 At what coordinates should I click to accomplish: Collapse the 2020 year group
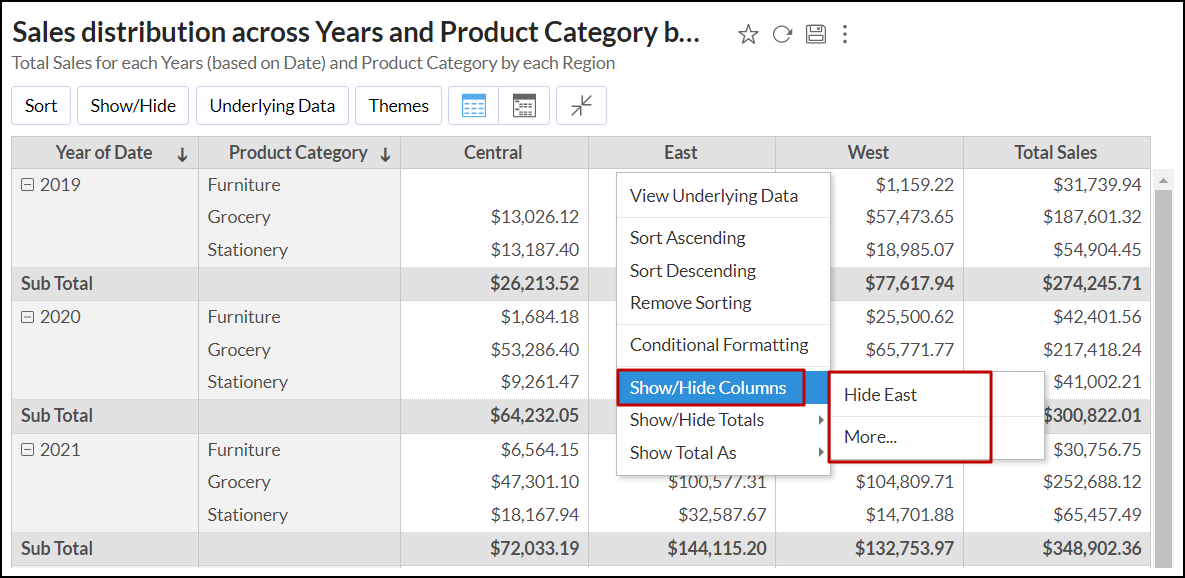point(28,317)
